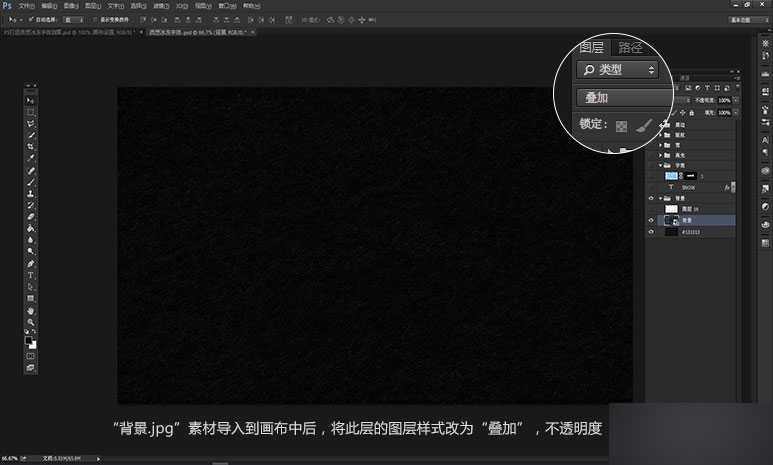Open the 文件 (File) menu
This screenshot has height=465, width=773.
coord(26,5)
